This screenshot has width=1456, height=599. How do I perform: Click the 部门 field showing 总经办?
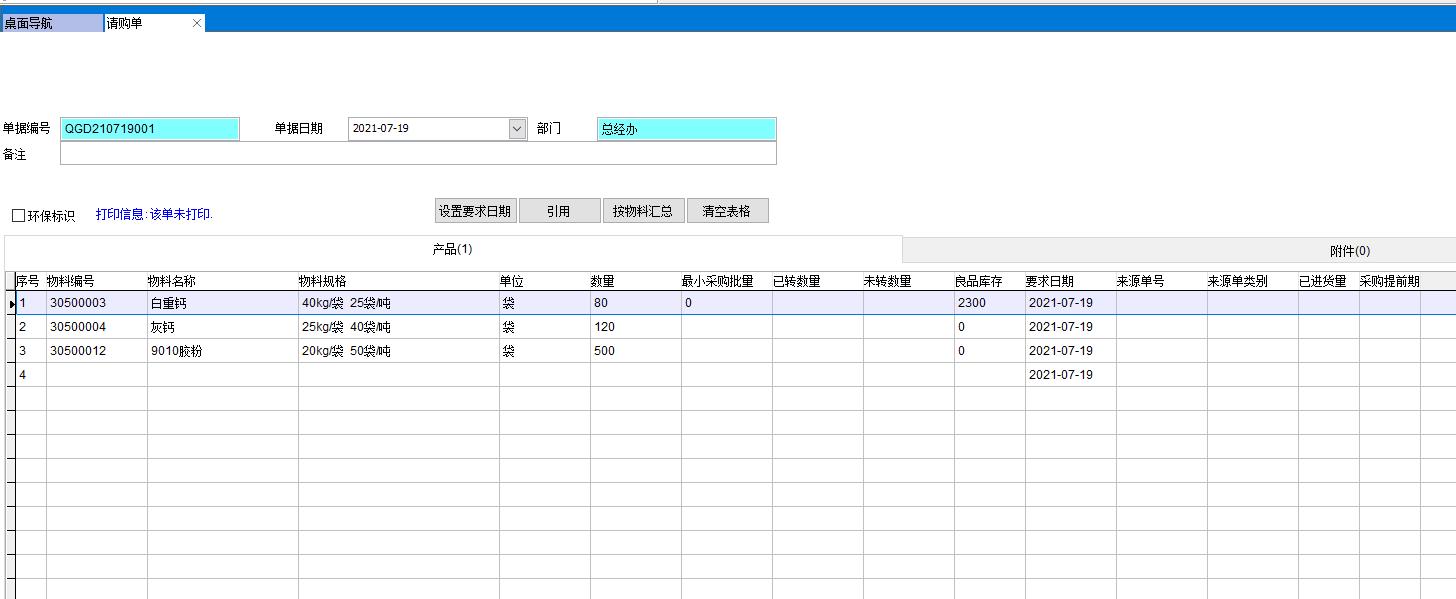pyautogui.click(x=686, y=129)
